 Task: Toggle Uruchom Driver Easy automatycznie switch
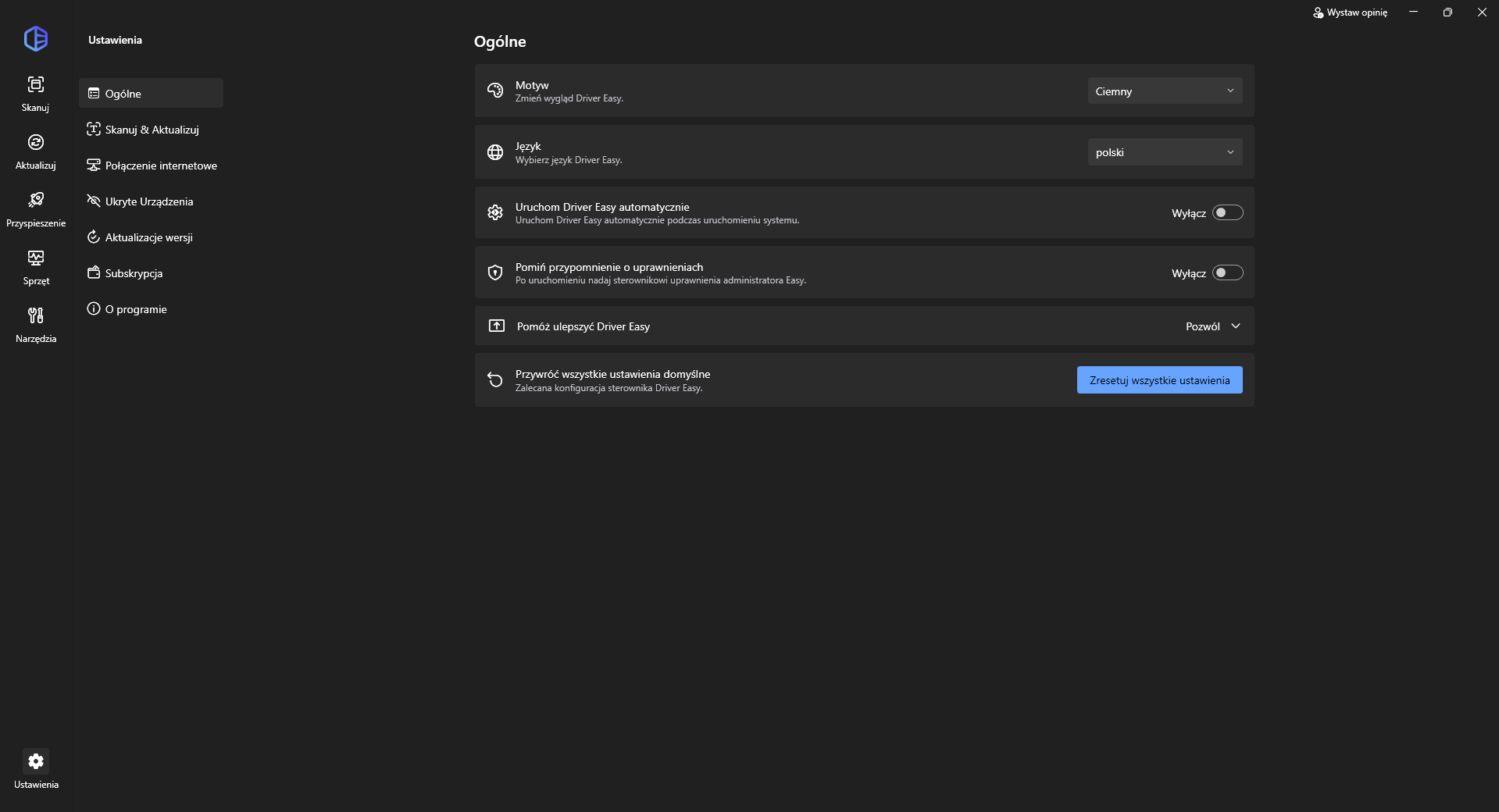click(x=1228, y=212)
